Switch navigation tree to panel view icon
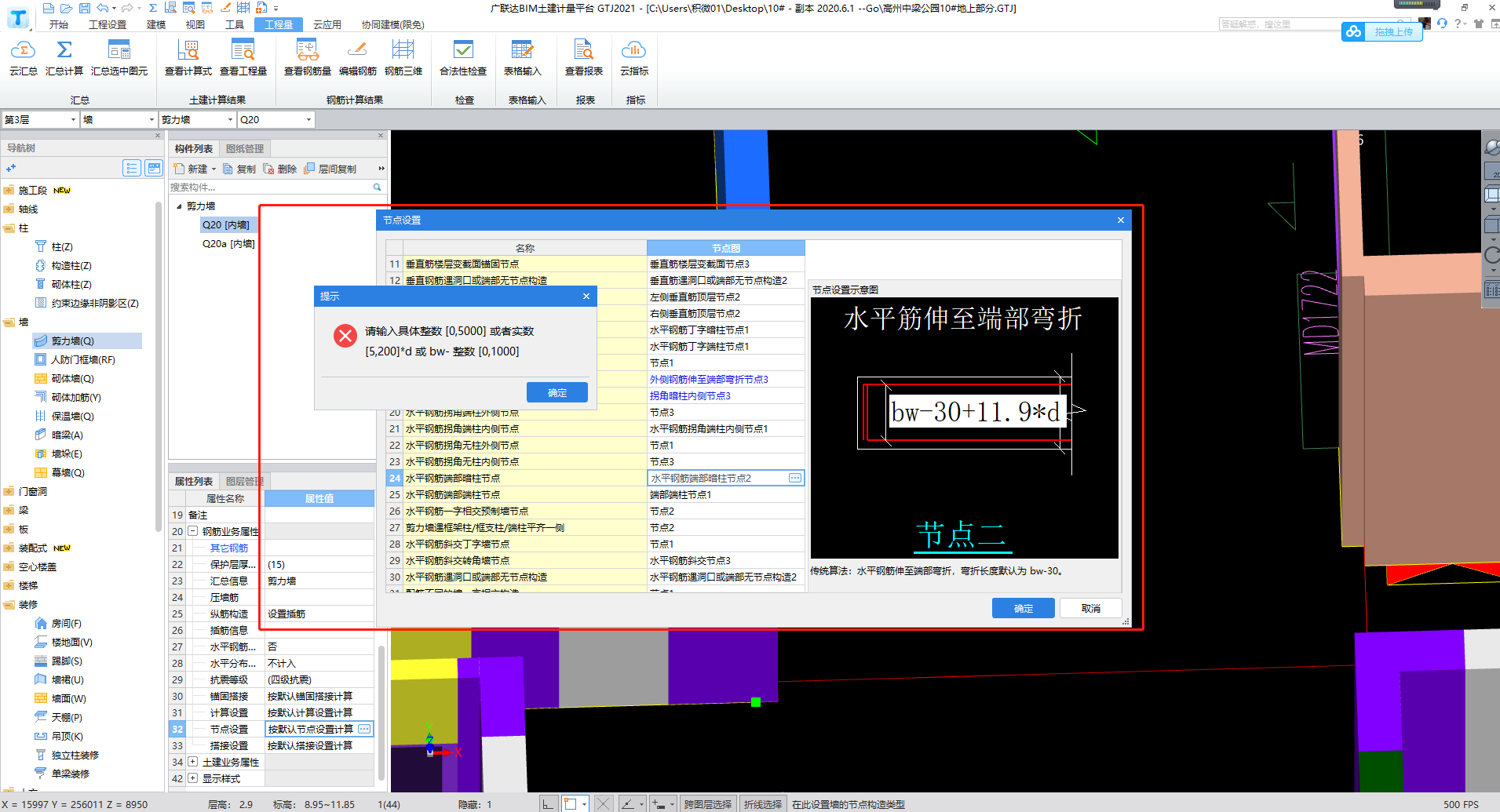Screen dimensions: 1500x812 click(x=154, y=168)
